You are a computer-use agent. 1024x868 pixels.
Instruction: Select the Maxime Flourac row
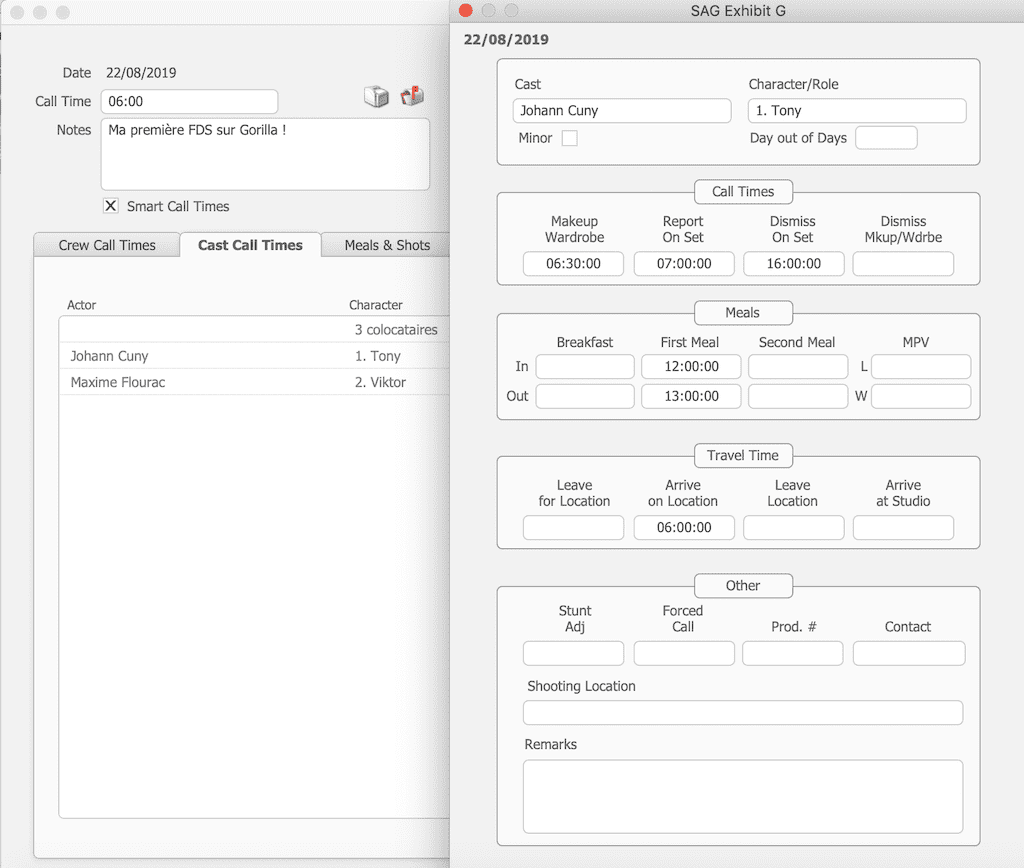click(118, 382)
